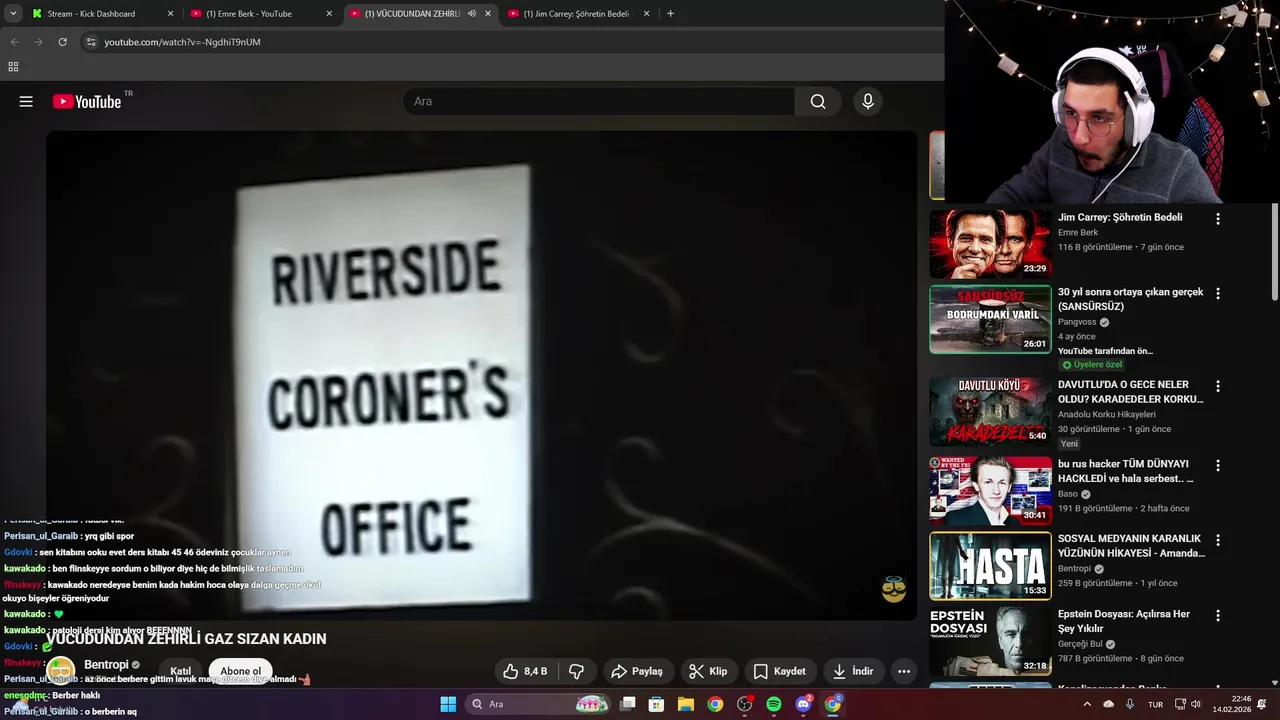Open Bentropi channel avatar
The width and height of the screenshot is (1280, 720).
[x=61, y=670]
